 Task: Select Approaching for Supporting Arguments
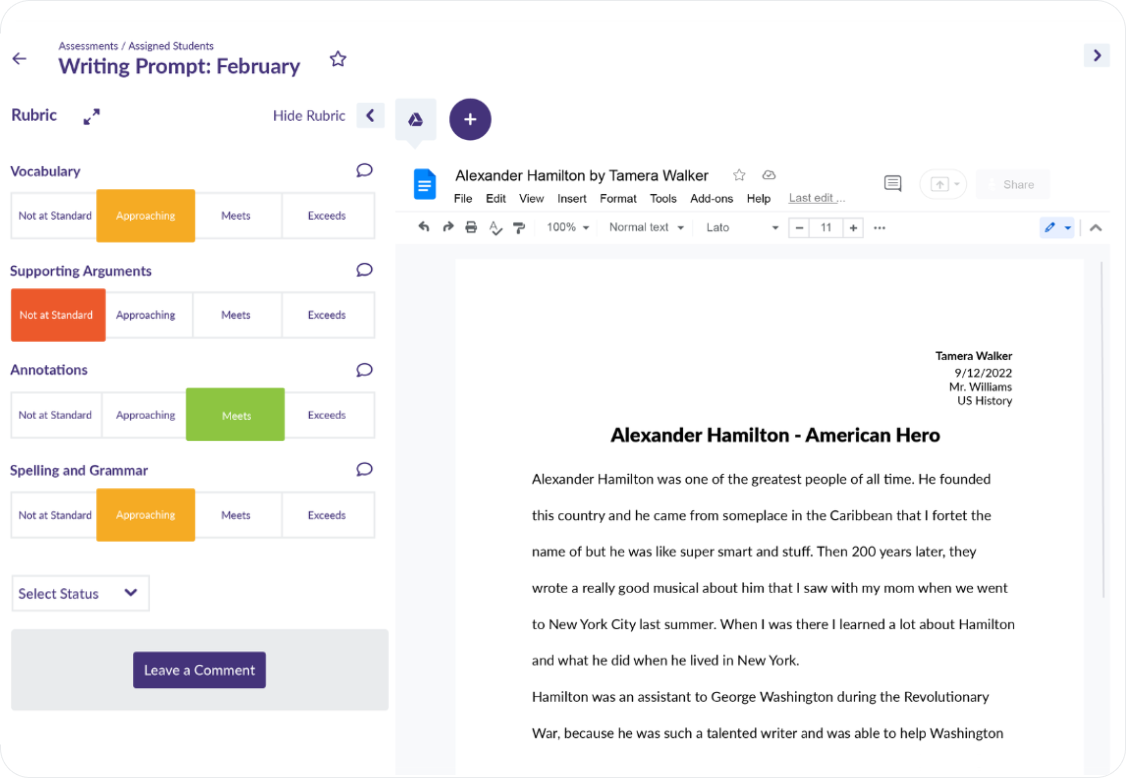[x=146, y=315]
